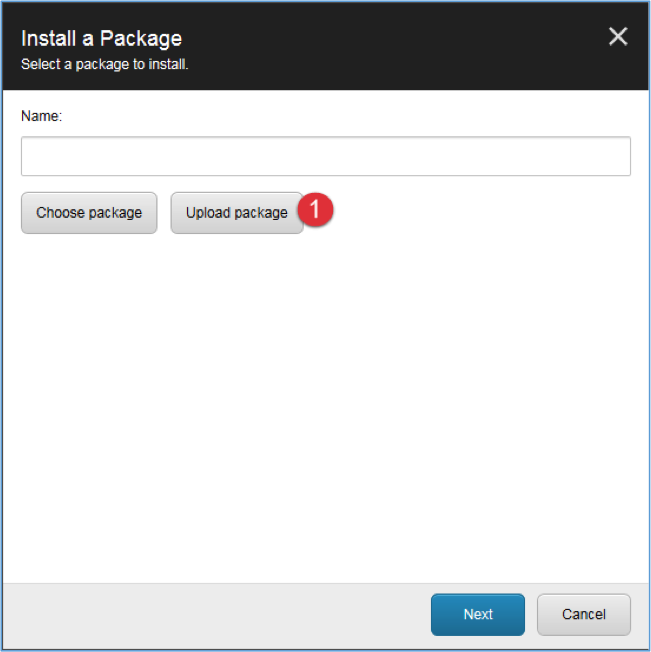651x652 pixels.
Task: Click the word "package" on the Upload button
Action: [263, 214]
